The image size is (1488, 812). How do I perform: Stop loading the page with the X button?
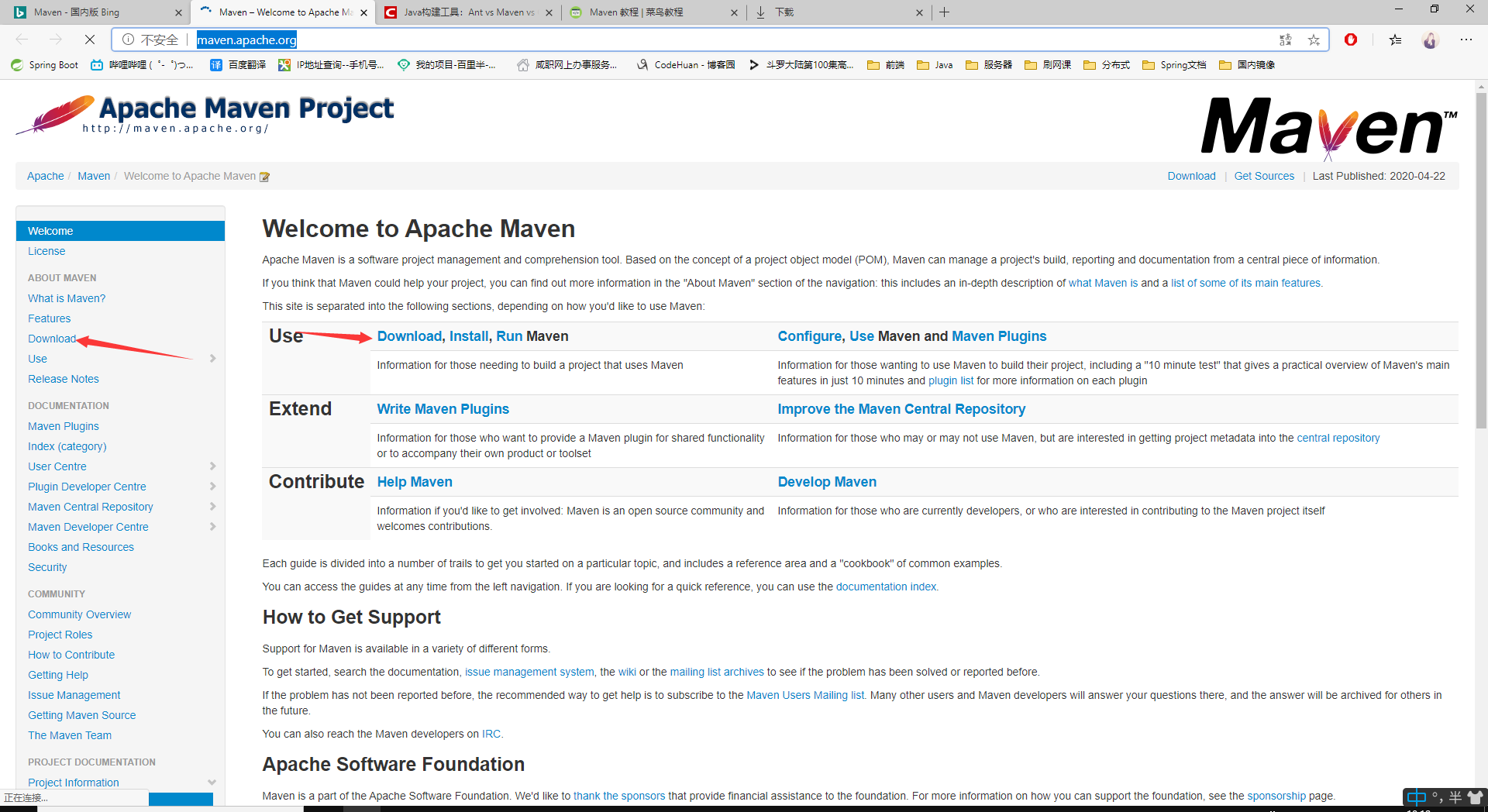(89, 40)
